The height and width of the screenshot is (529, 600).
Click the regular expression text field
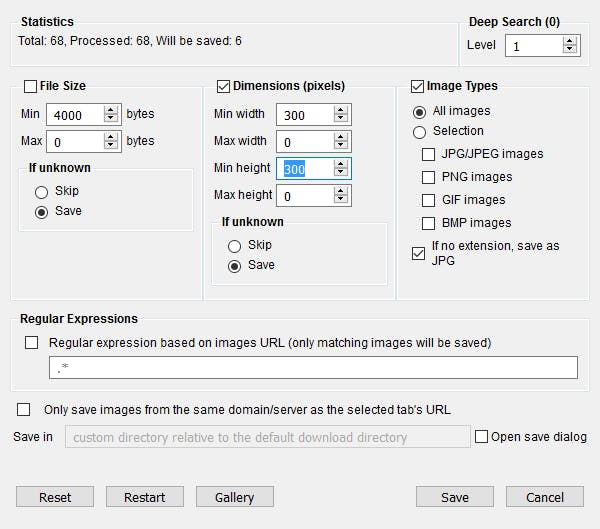click(313, 368)
